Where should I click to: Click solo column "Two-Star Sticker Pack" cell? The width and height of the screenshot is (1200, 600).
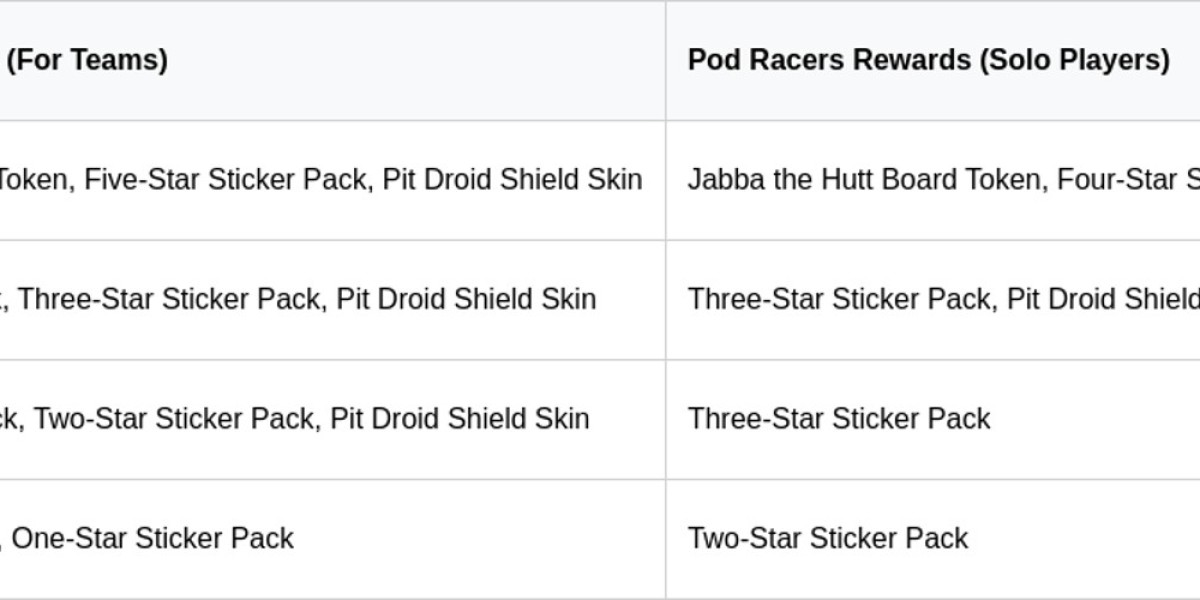point(827,538)
